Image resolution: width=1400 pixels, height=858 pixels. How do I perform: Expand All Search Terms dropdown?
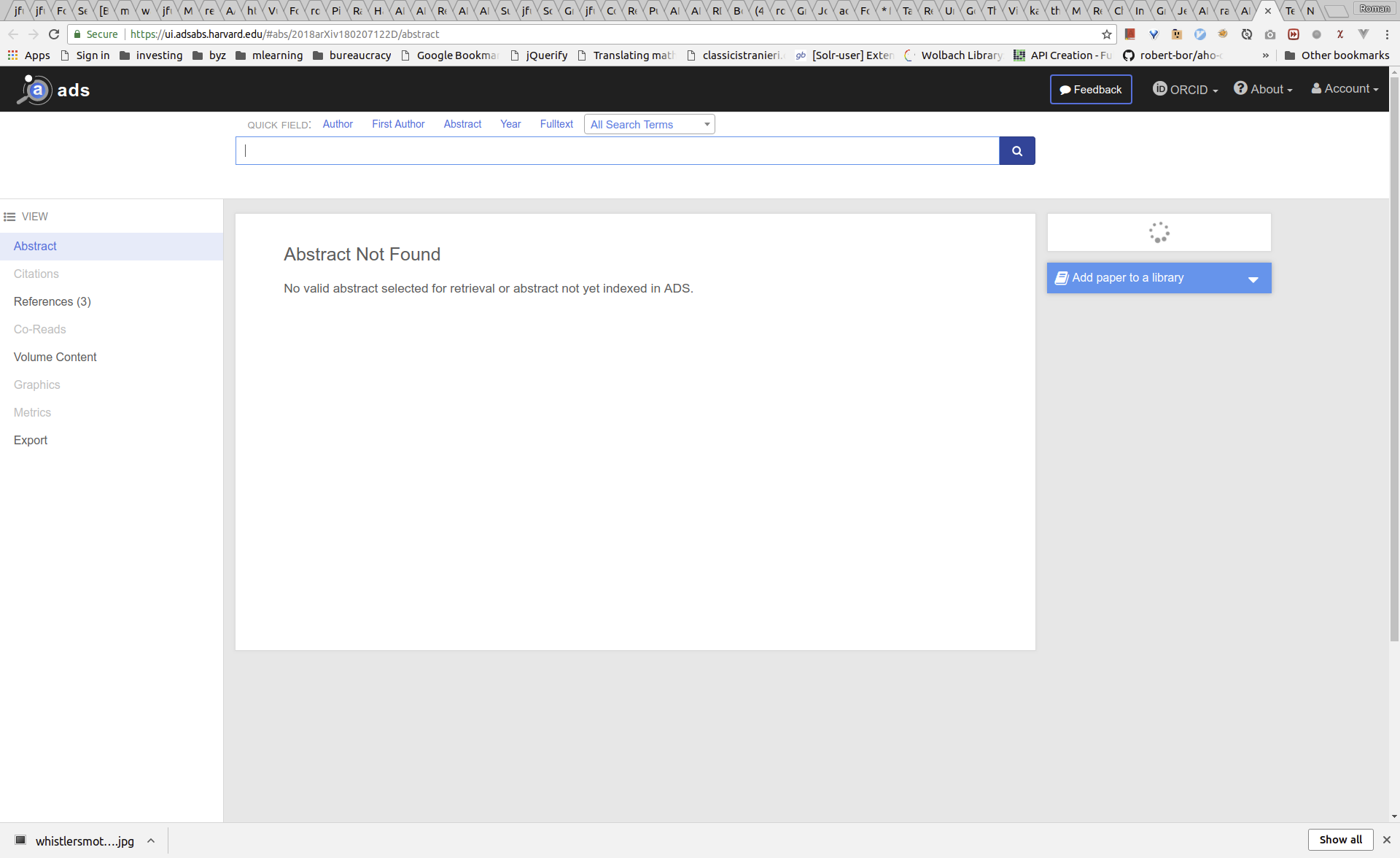pos(649,125)
